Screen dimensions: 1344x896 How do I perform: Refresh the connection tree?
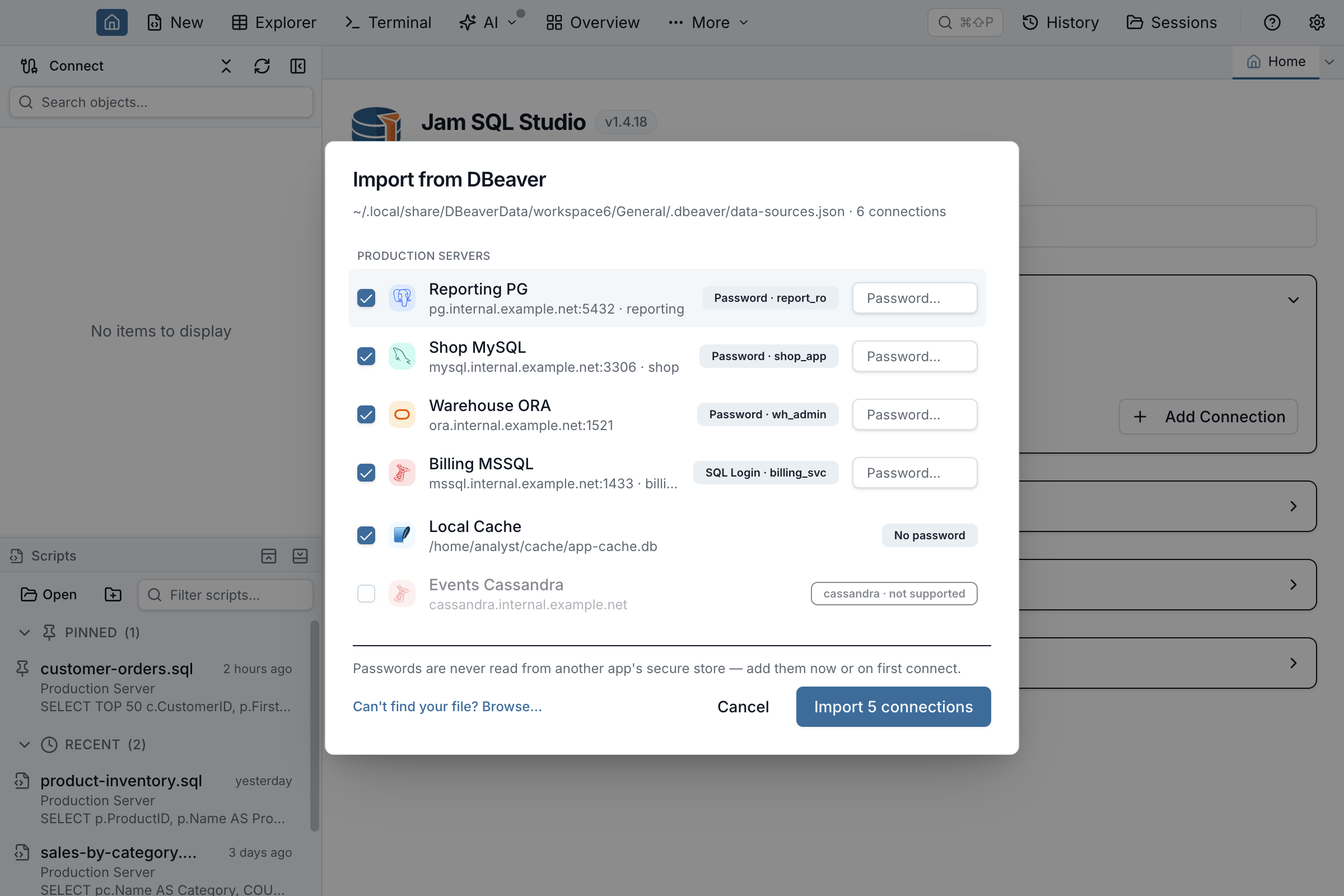262,66
